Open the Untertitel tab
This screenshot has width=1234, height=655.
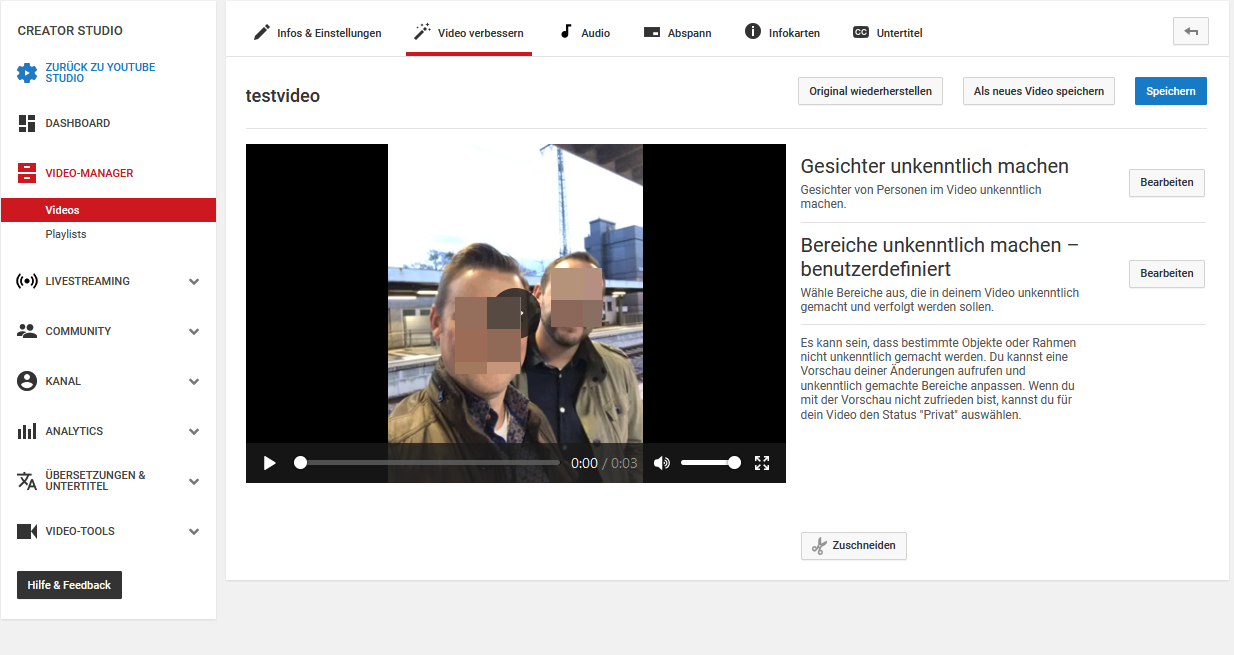click(888, 33)
